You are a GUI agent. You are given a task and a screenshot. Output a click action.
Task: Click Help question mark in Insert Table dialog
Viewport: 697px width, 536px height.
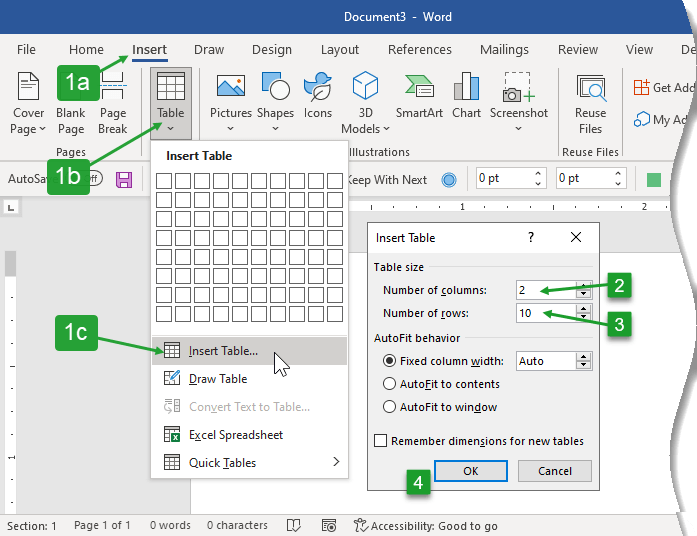pos(531,237)
